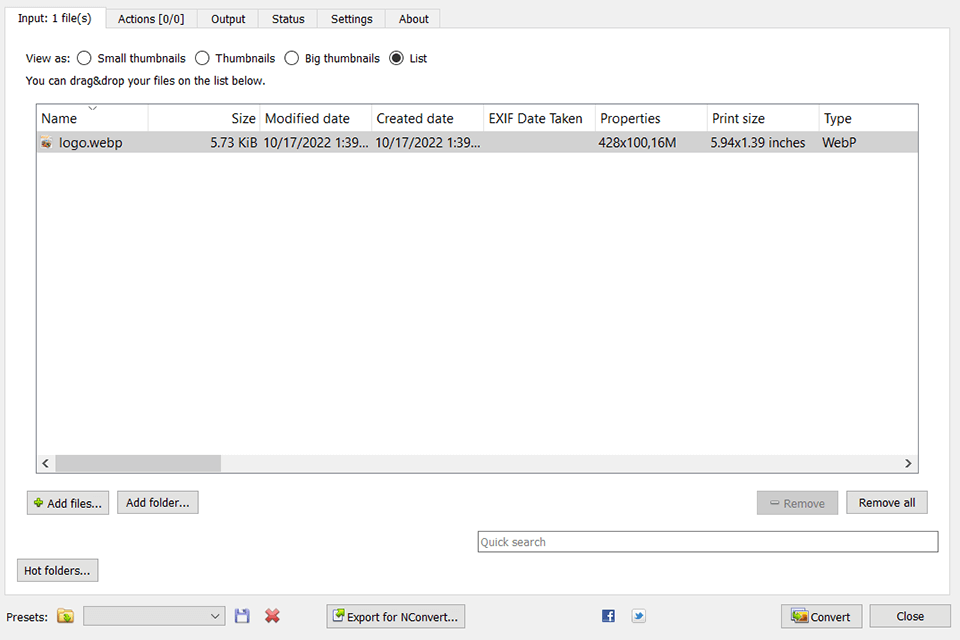Open the Status tab
Image resolution: width=960 pixels, height=640 pixels.
click(x=288, y=19)
